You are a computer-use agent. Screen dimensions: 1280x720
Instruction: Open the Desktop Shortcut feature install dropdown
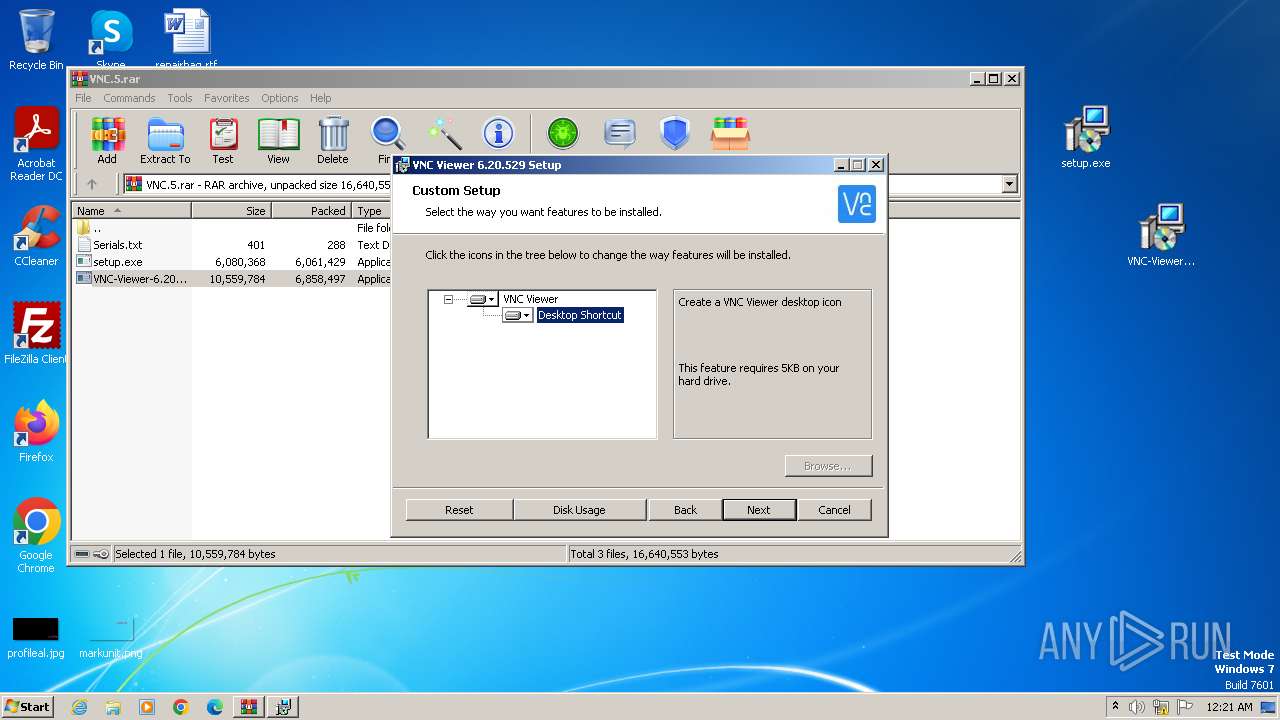pyautogui.click(x=518, y=315)
